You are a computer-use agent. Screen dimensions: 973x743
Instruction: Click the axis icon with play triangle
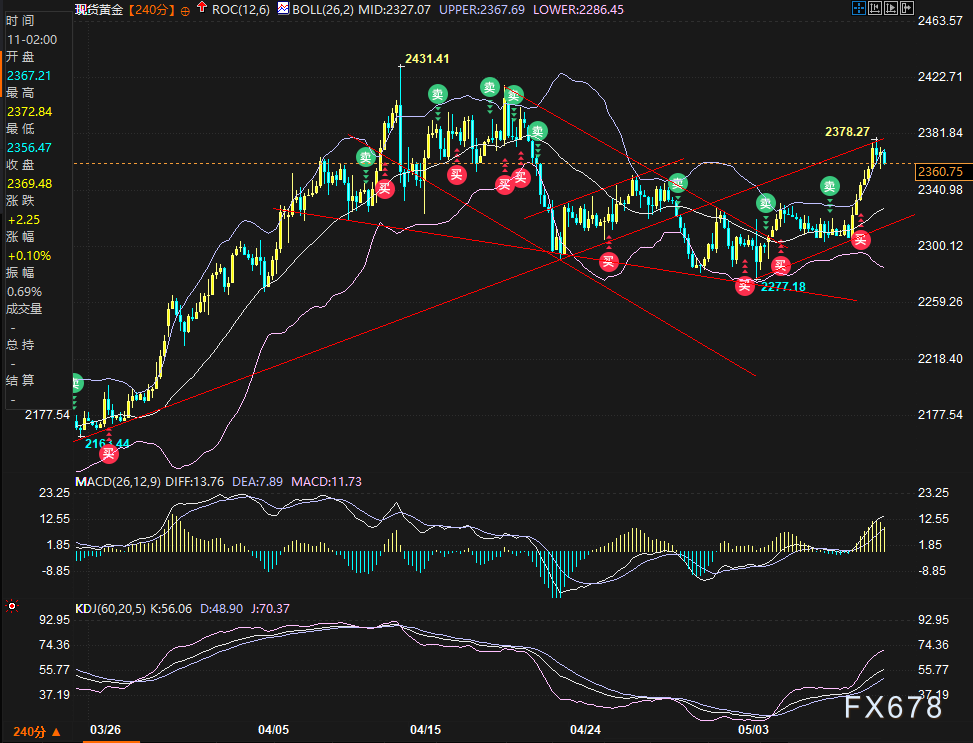(x=890, y=9)
